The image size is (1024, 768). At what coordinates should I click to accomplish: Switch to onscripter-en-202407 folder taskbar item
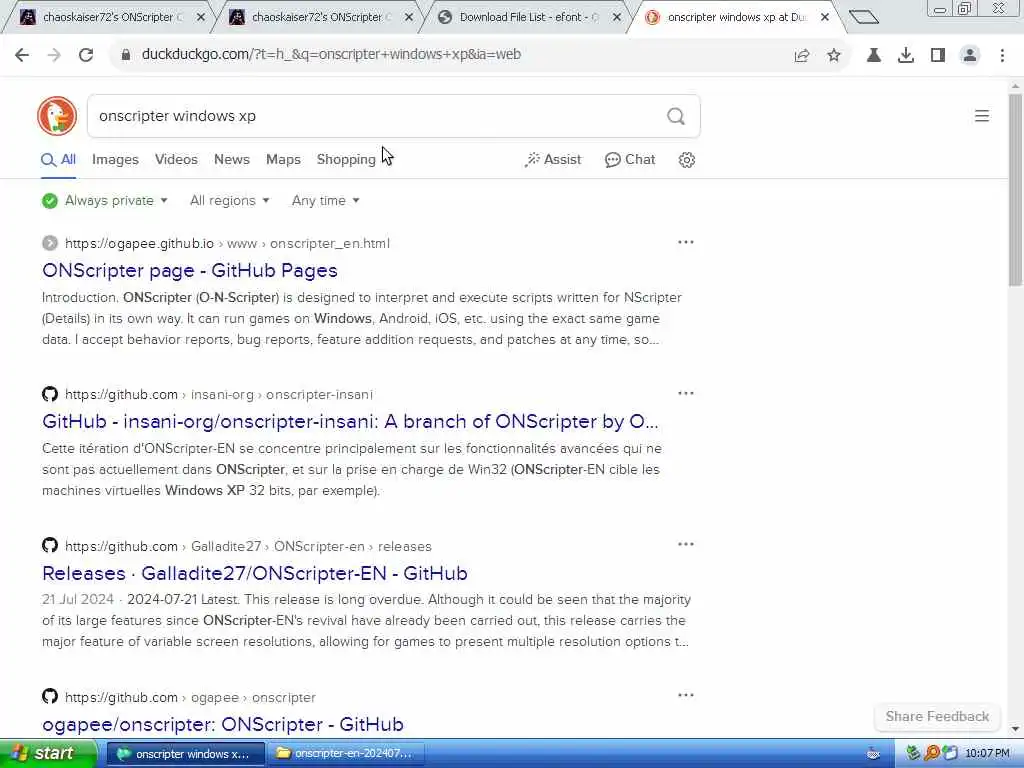tap(345, 754)
